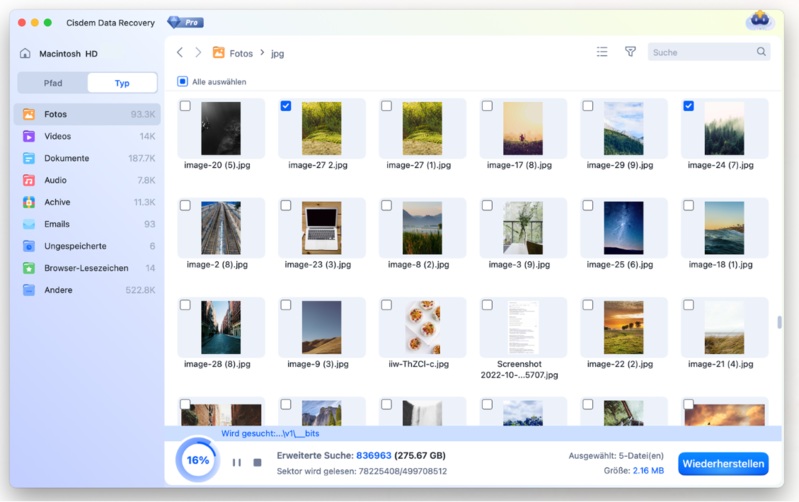Click the home icon beside Macintosh HD
Viewport: 799px width, 502px height.
pyautogui.click(x=26, y=53)
